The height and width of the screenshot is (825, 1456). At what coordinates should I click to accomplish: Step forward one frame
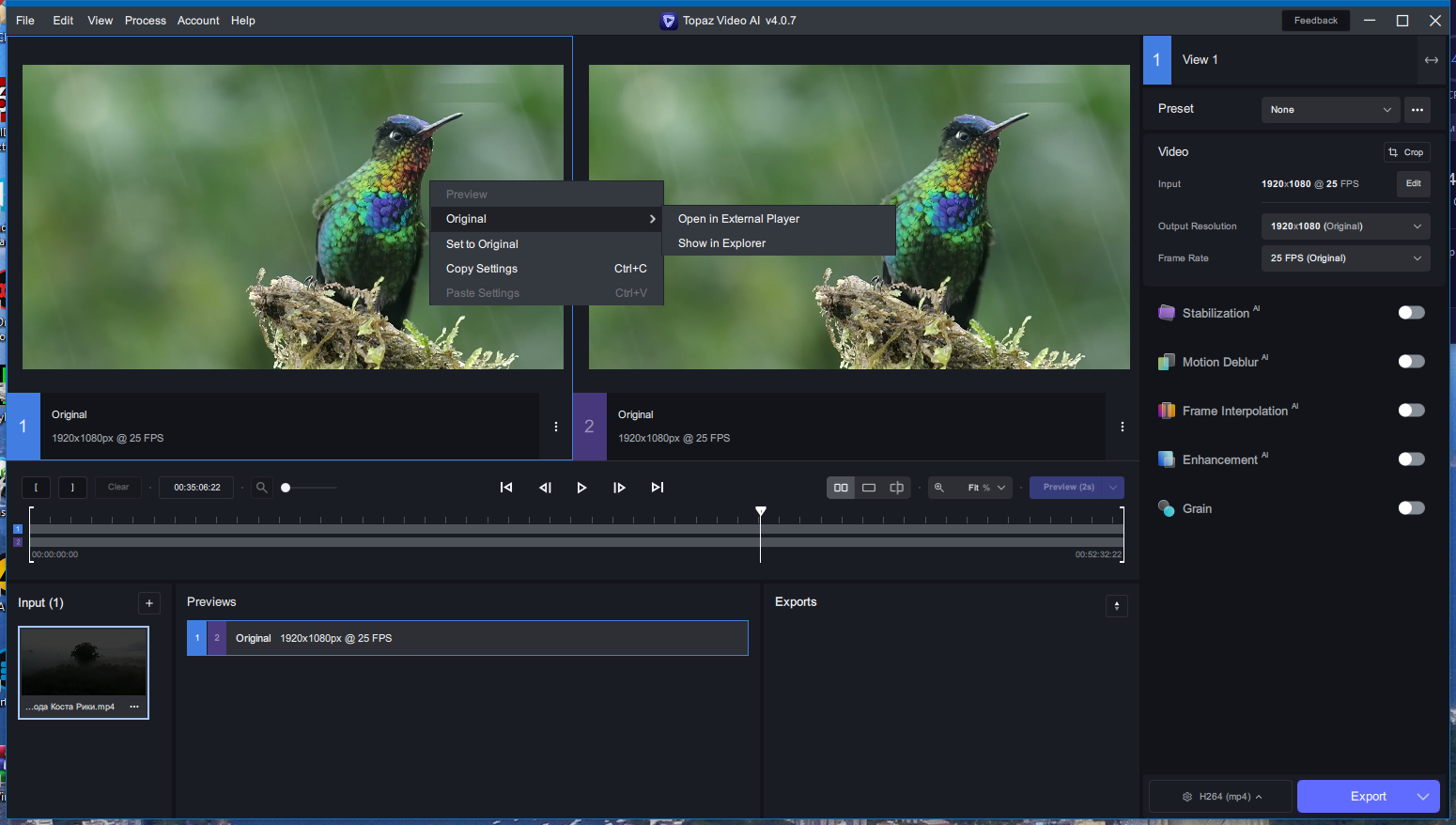[619, 487]
